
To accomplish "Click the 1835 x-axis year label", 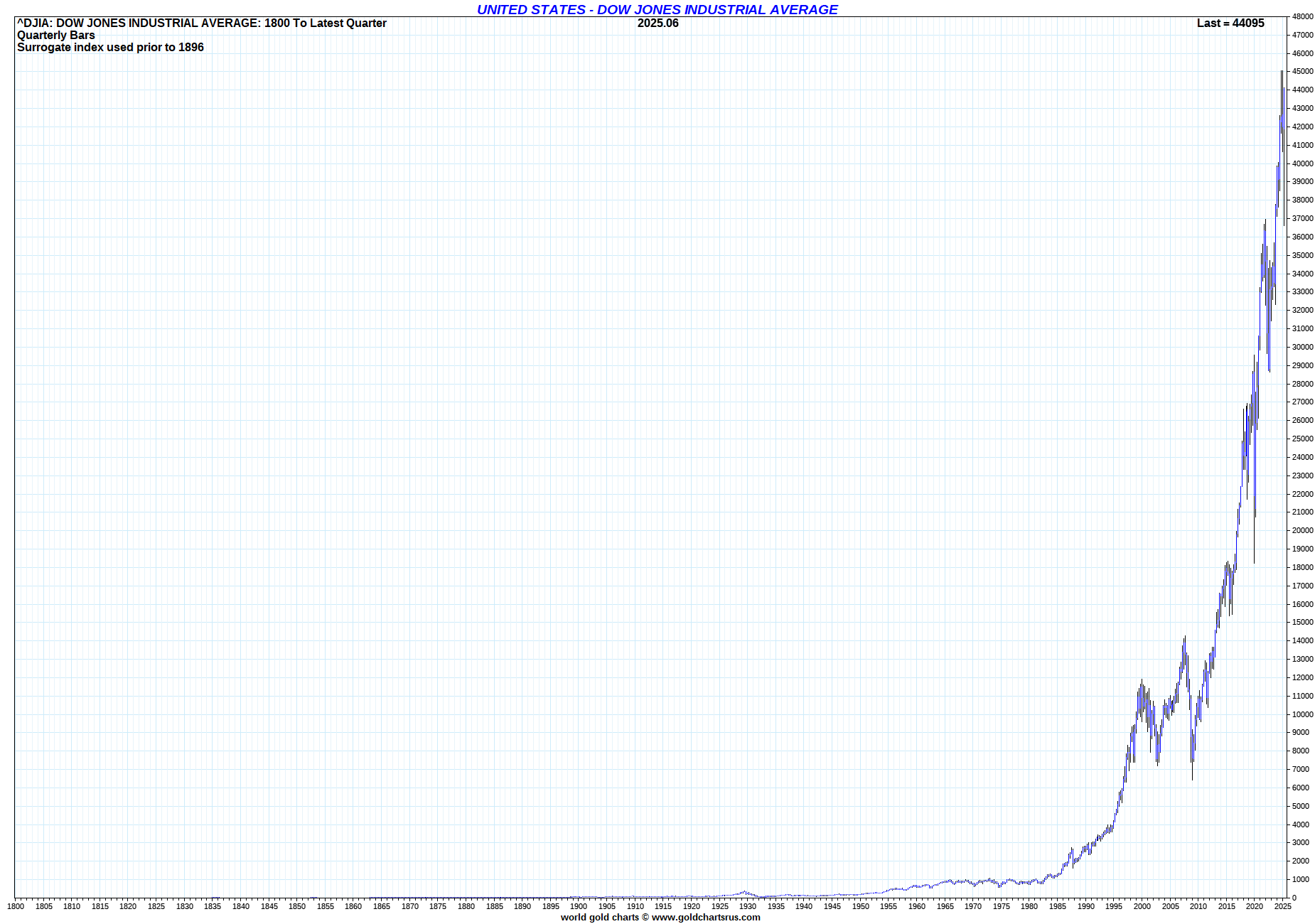I will point(213,906).
